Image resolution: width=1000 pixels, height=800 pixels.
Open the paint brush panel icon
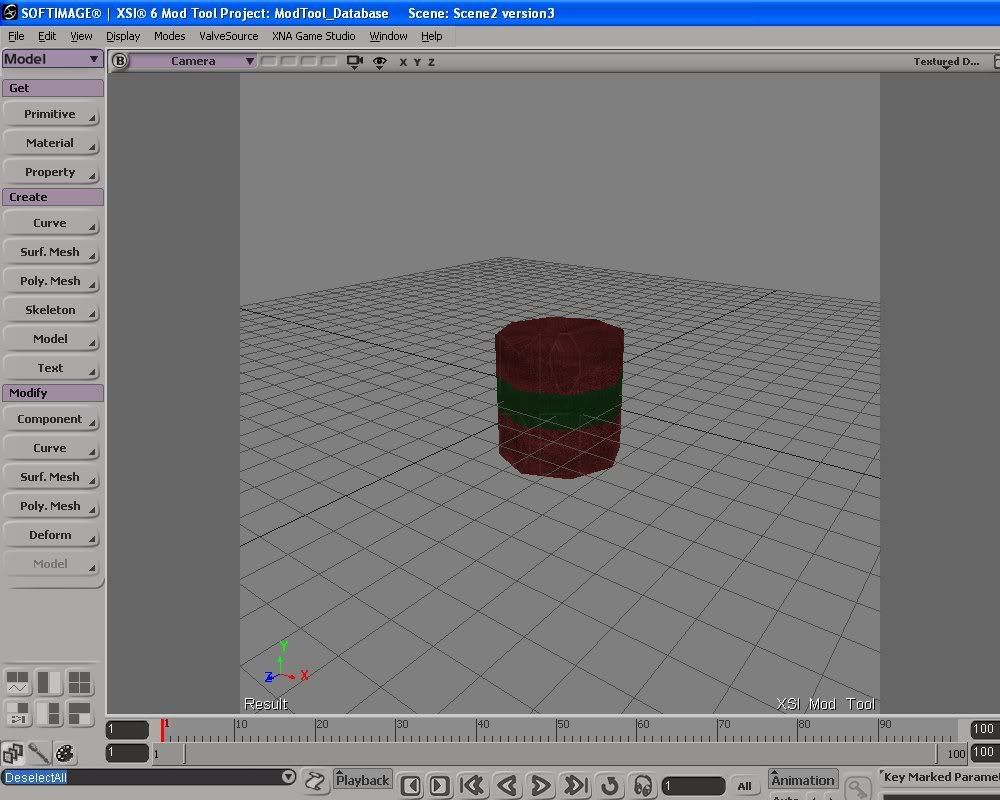coord(38,753)
